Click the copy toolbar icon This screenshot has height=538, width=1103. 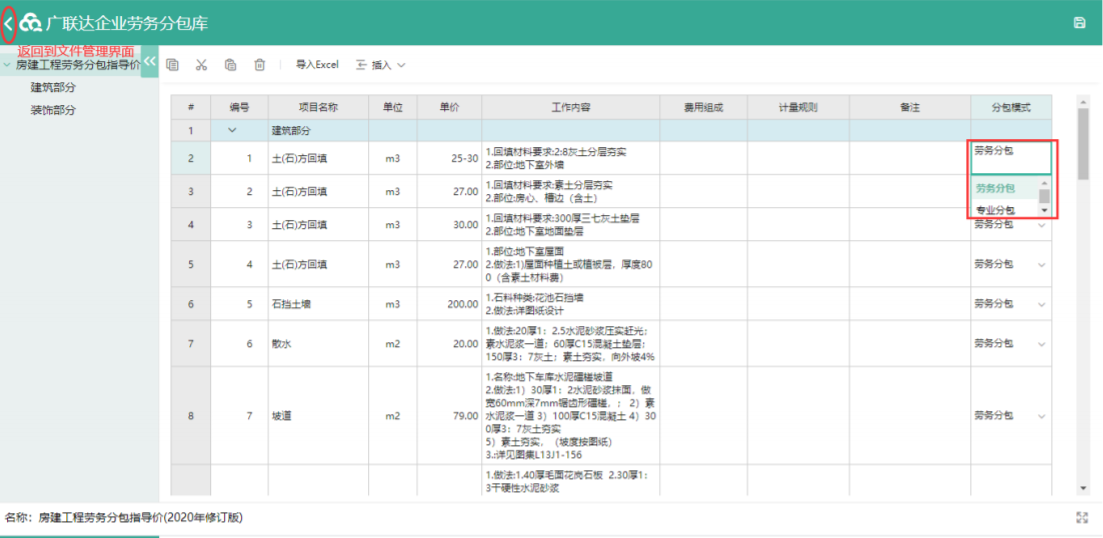pos(172,65)
